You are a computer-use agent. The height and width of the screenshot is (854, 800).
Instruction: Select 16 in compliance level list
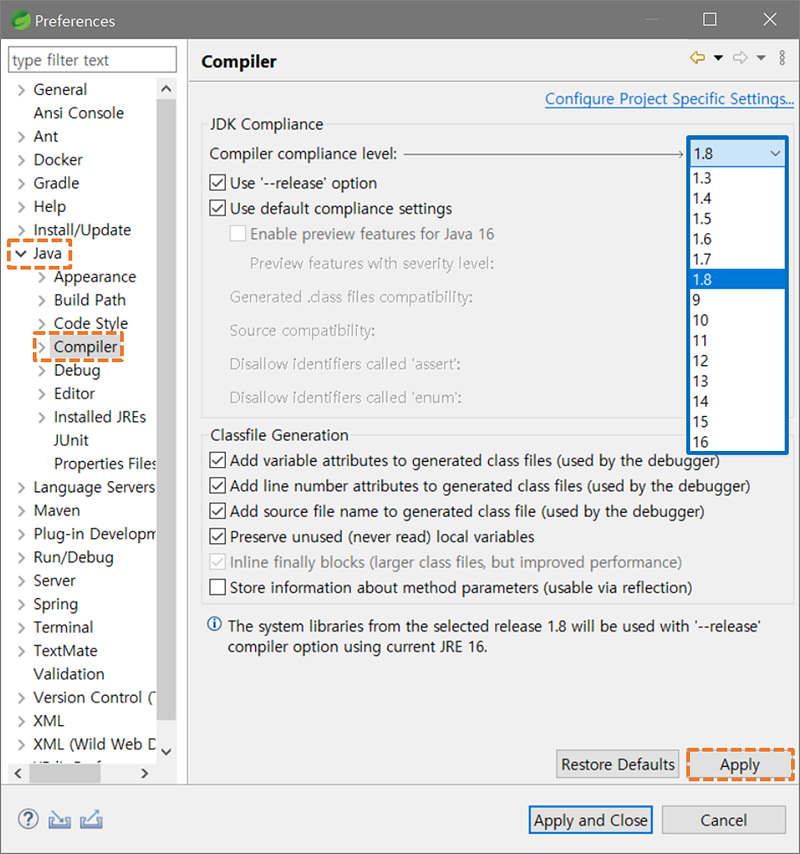pyautogui.click(x=737, y=442)
